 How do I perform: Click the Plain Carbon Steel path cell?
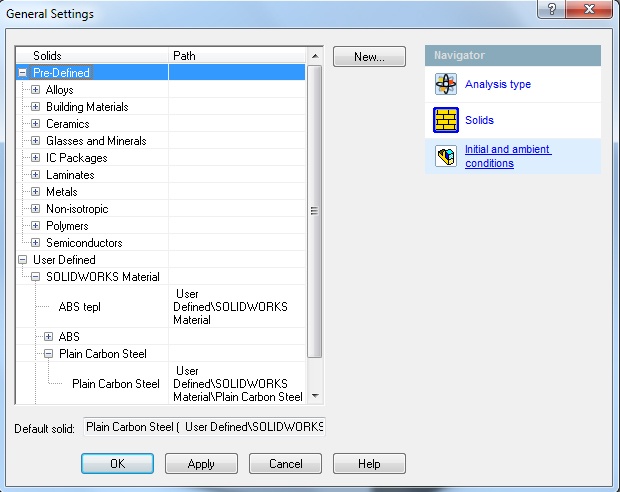tap(237, 384)
